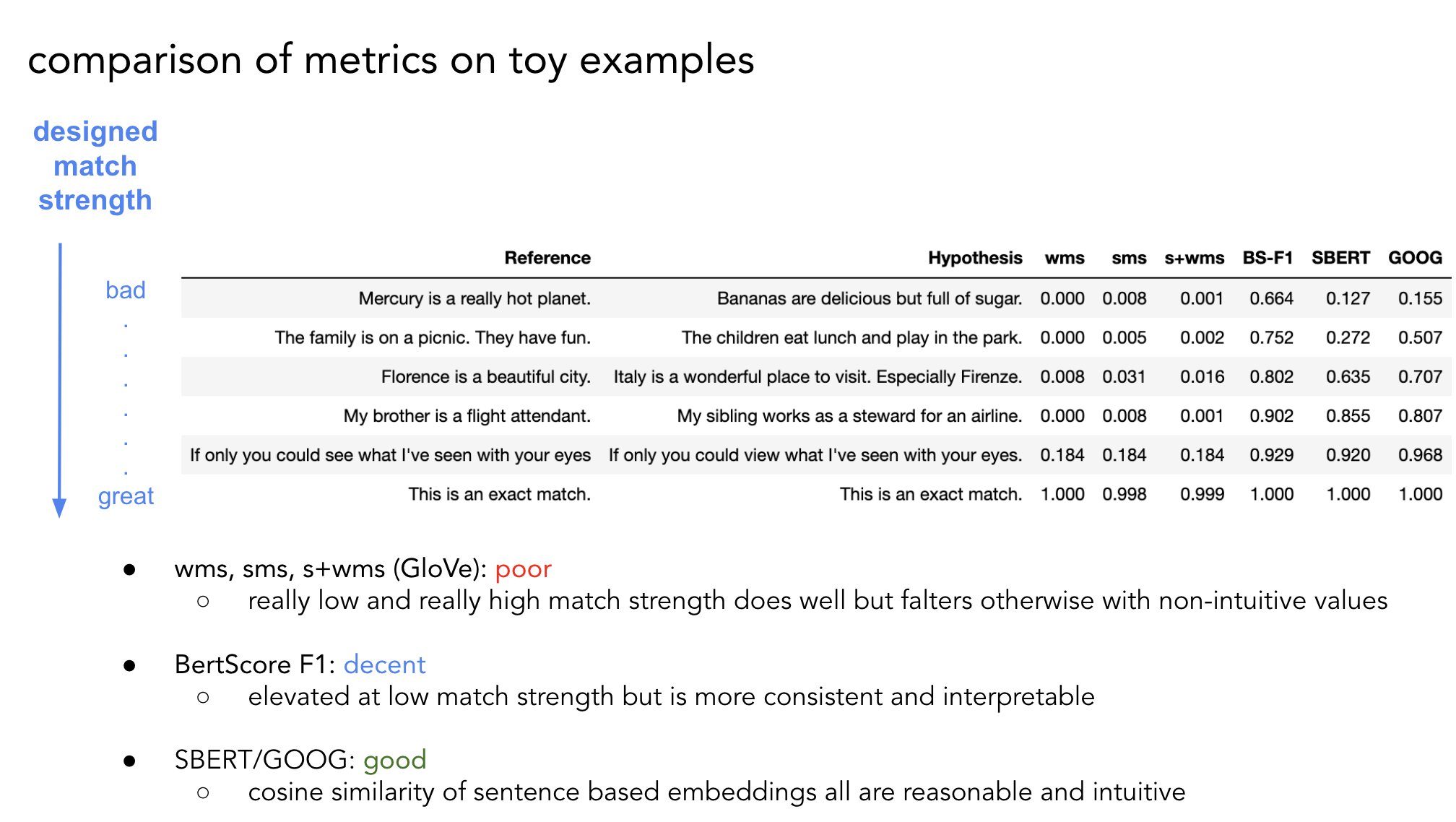Image resolution: width=1456 pixels, height=822 pixels.
Task: Click the 'BS-F1' column header
Action: (x=1267, y=258)
